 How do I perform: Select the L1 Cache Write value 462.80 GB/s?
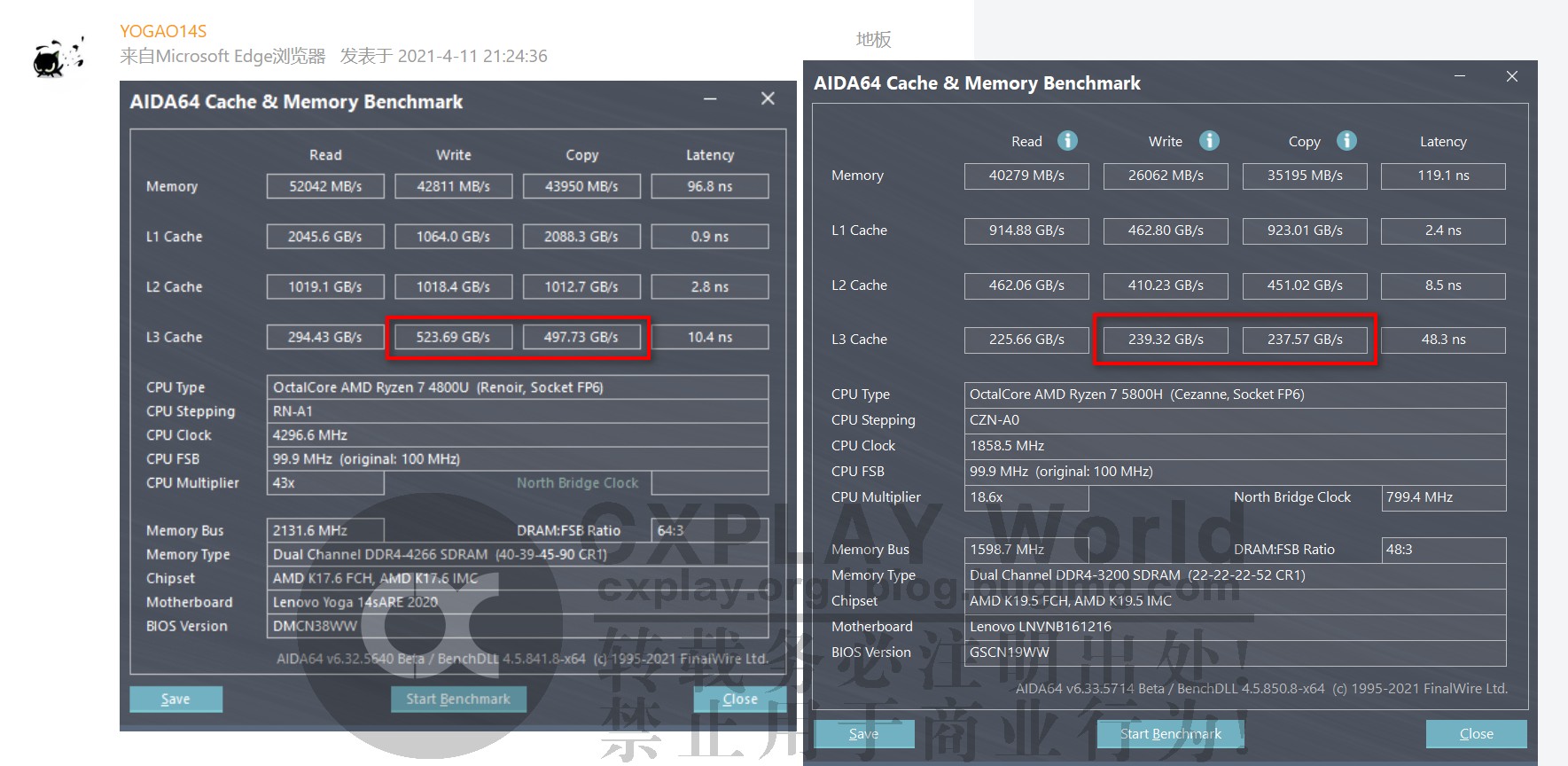pyautogui.click(x=1166, y=231)
